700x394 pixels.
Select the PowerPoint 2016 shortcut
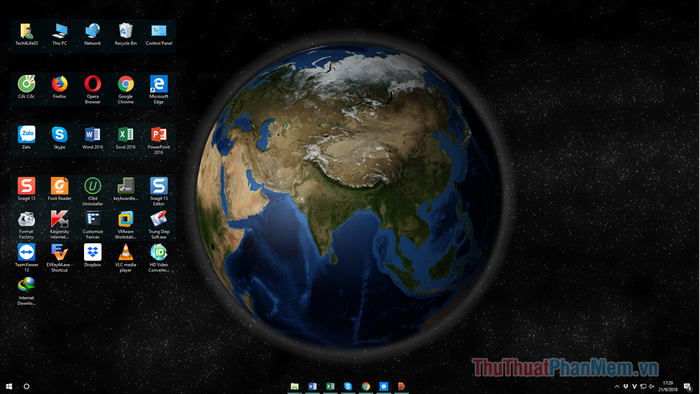[x=159, y=140]
